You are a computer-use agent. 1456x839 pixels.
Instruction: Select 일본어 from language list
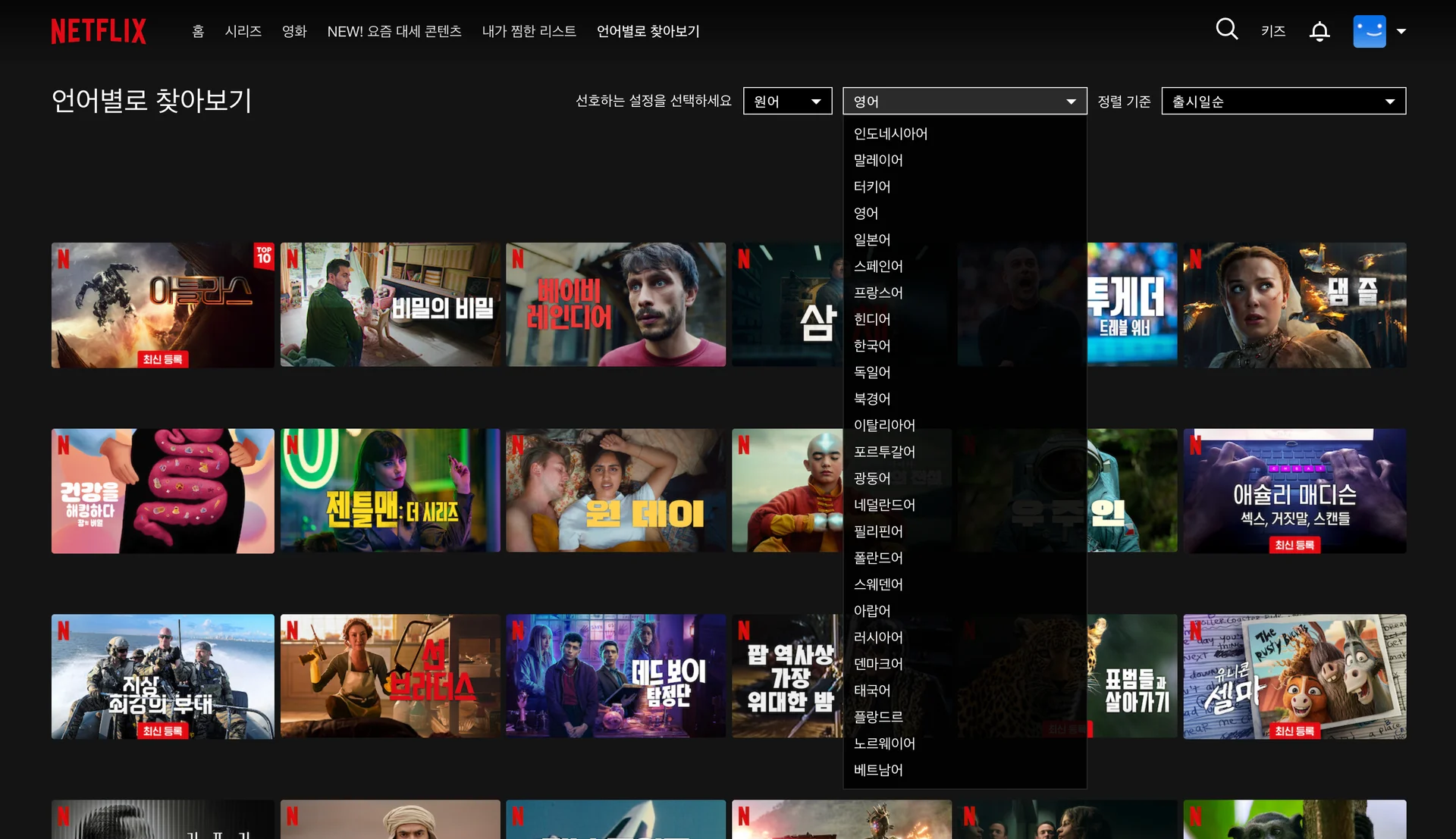click(x=872, y=239)
